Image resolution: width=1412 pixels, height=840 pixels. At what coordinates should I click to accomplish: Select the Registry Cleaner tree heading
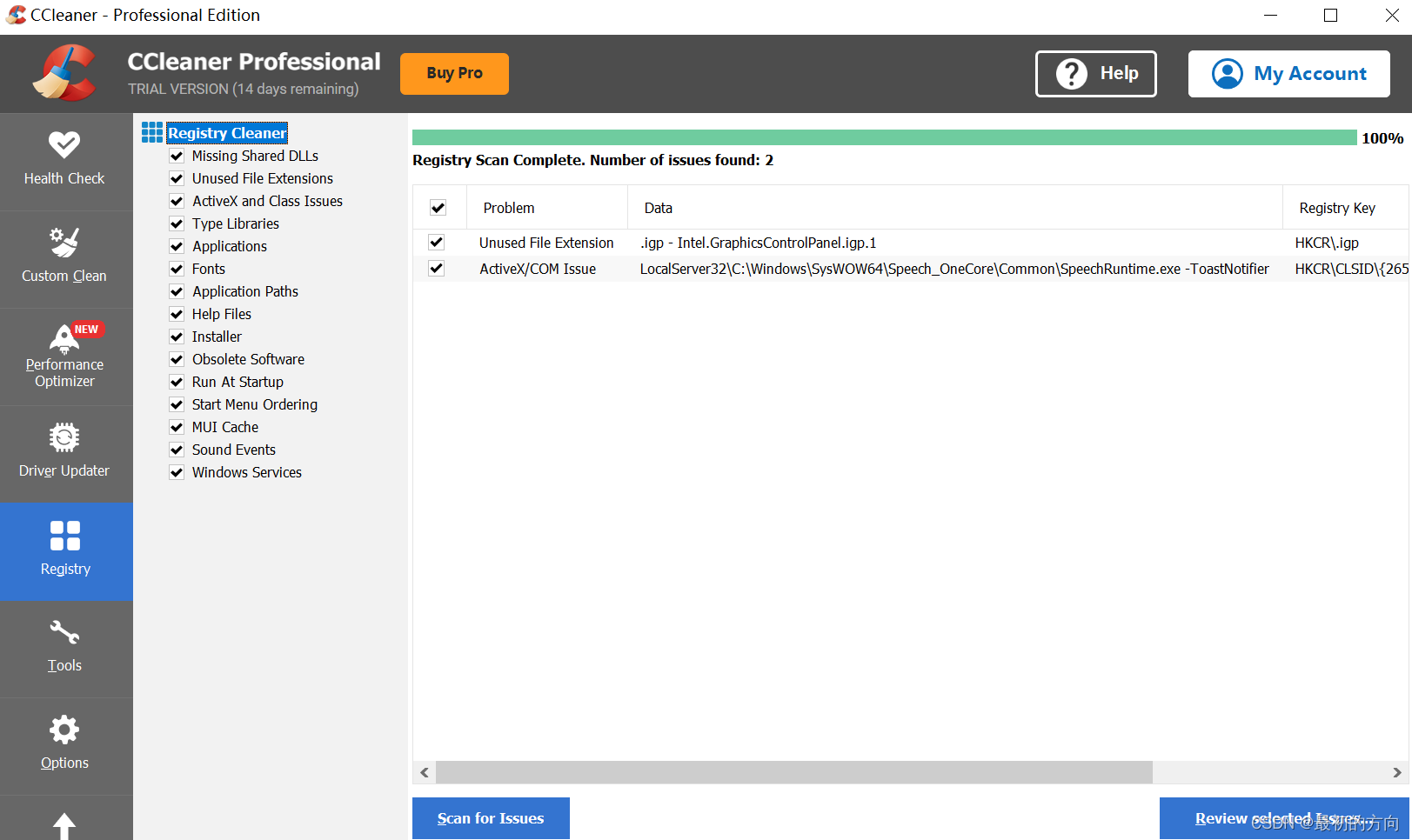pos(227,133)
